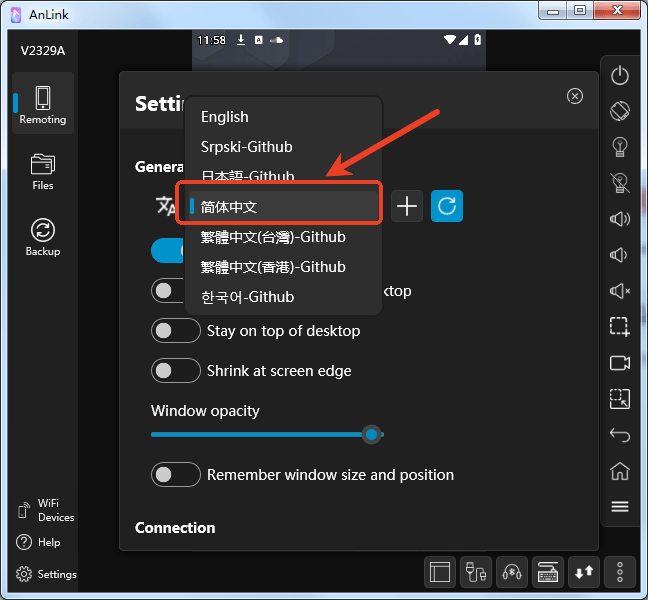This screenshot has height=600, width=648.
Task: Enable Shrink at screen edge switch
Action: (176, 371)
